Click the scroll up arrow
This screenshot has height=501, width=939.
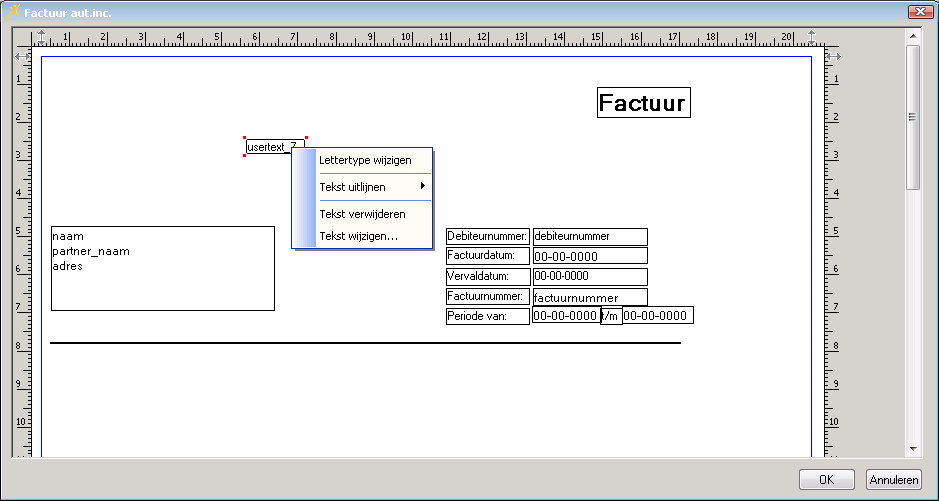(912, 36)
